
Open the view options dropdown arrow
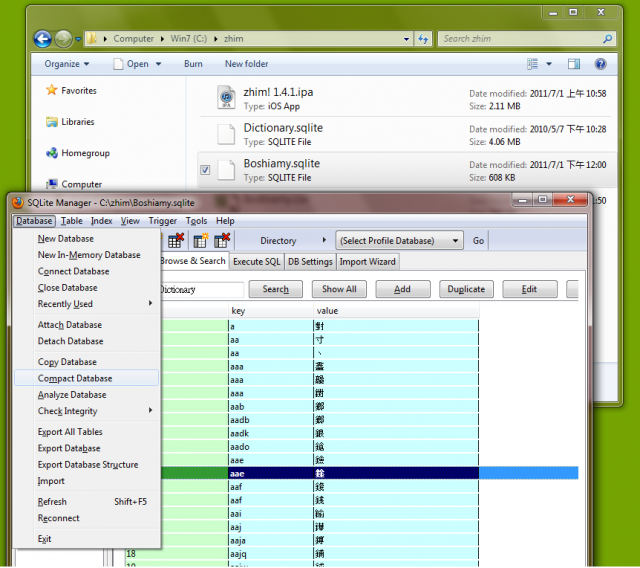point(549,64)
